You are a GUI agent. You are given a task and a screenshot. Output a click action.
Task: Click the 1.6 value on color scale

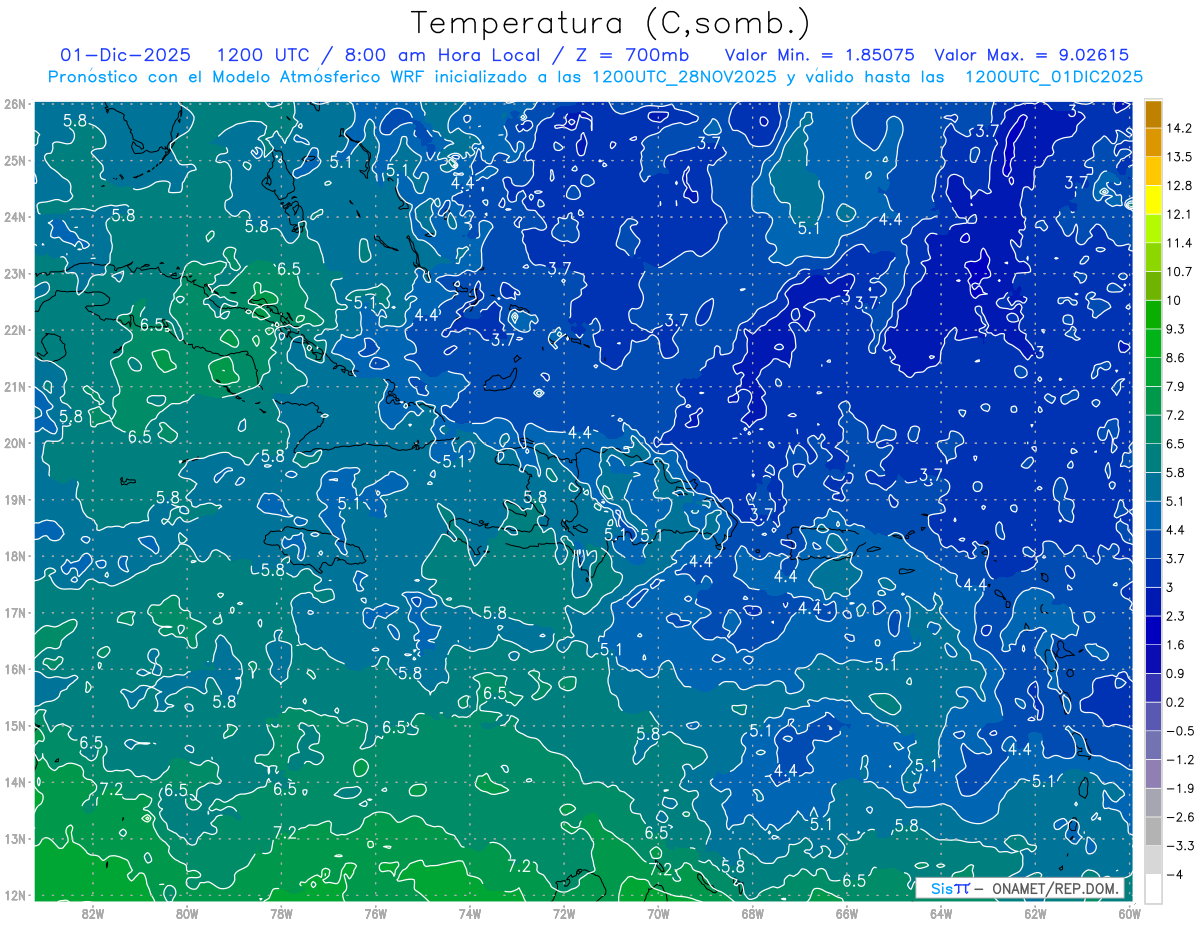pos(1175,645)
